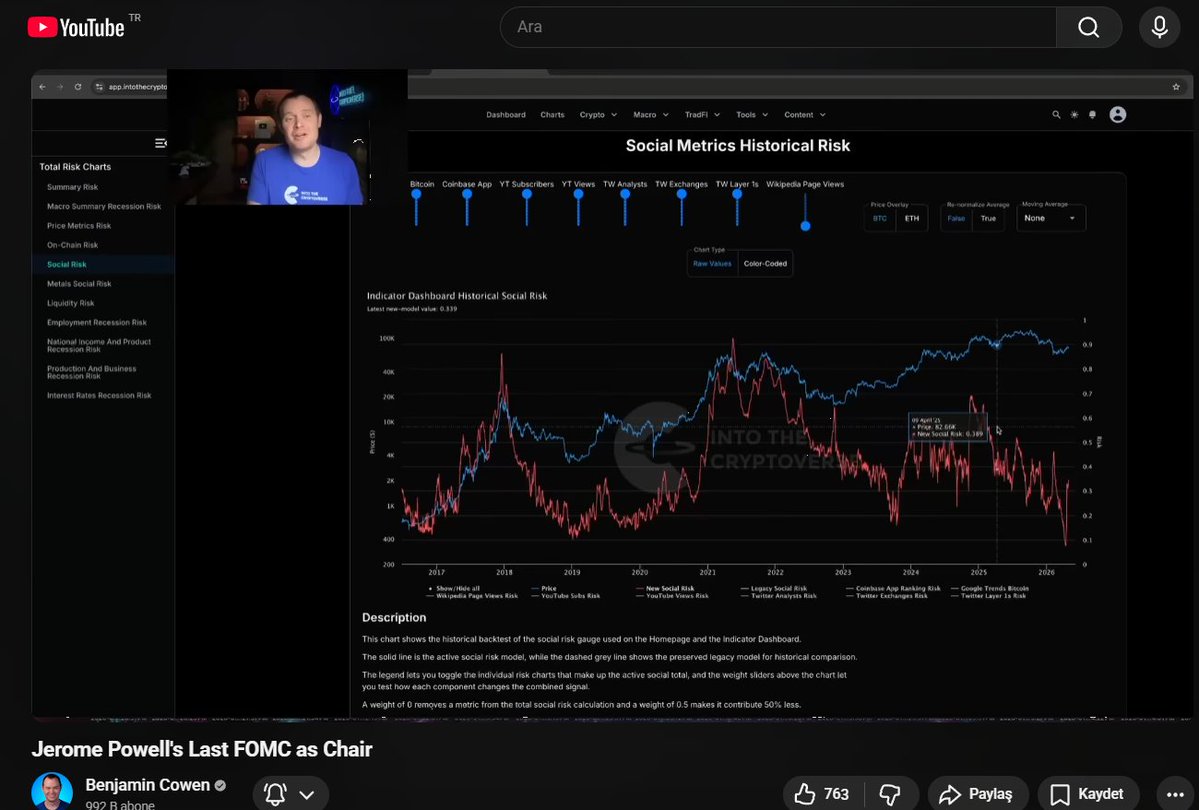Collapse sidebar with the hamburger menu icon
Image resolution: width=1199 pixels, height=810 pixels.
point(161,143)
